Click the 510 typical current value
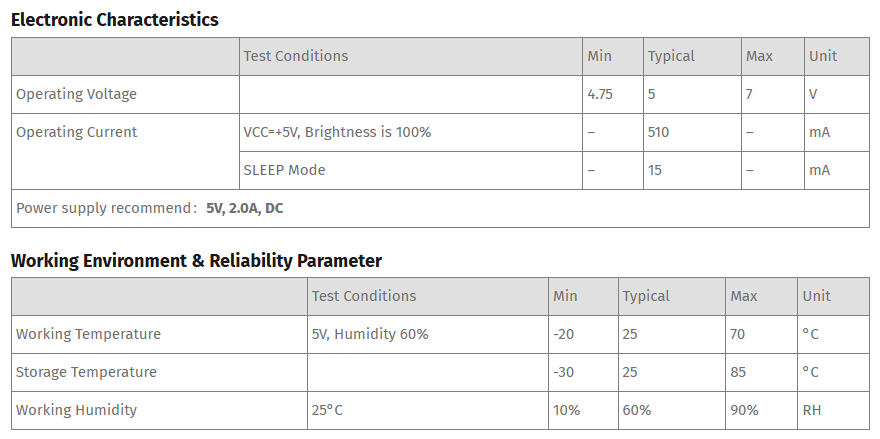The height and width of the screenshot is (439, 880). (x=658, y=132)
